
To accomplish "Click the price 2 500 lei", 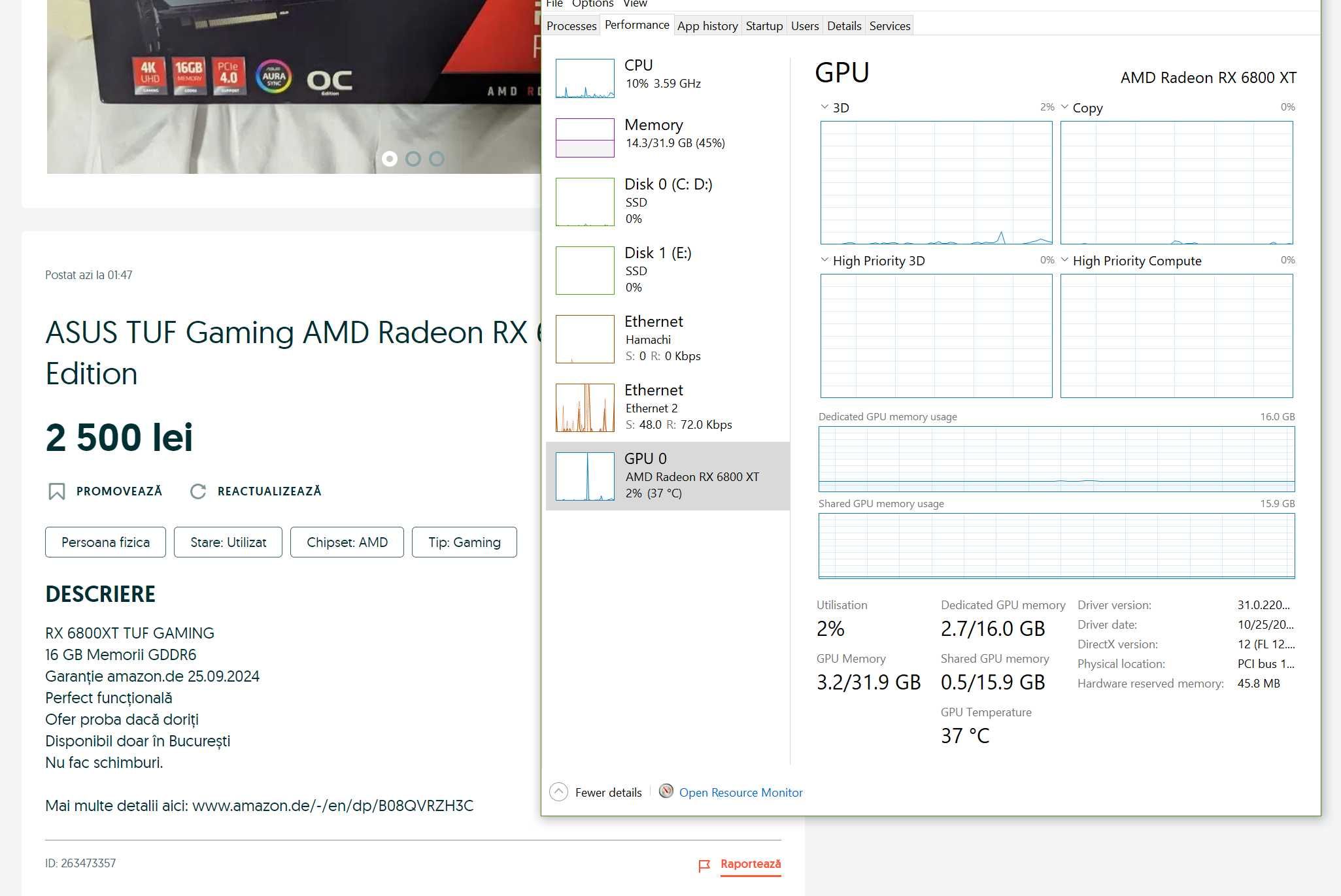I will [x=119, y=437].
